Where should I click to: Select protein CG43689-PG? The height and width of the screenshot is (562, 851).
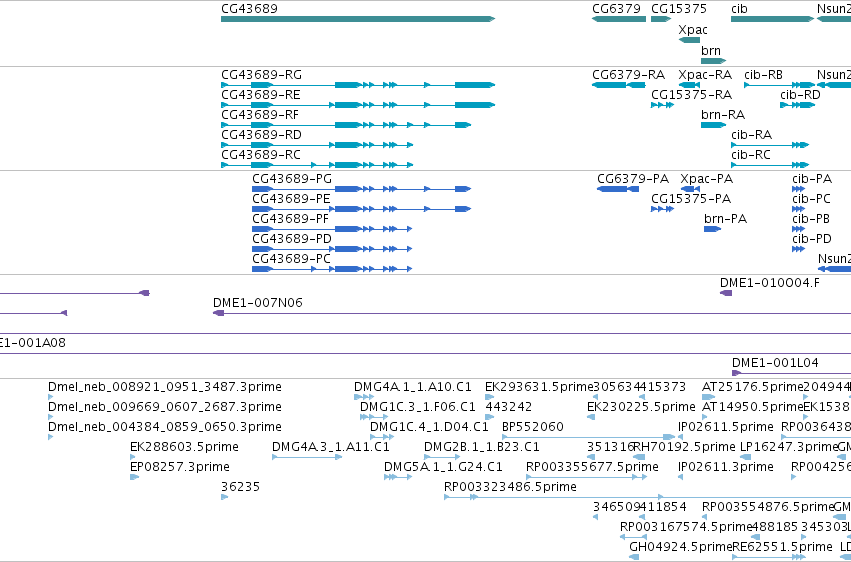(292, 179)
